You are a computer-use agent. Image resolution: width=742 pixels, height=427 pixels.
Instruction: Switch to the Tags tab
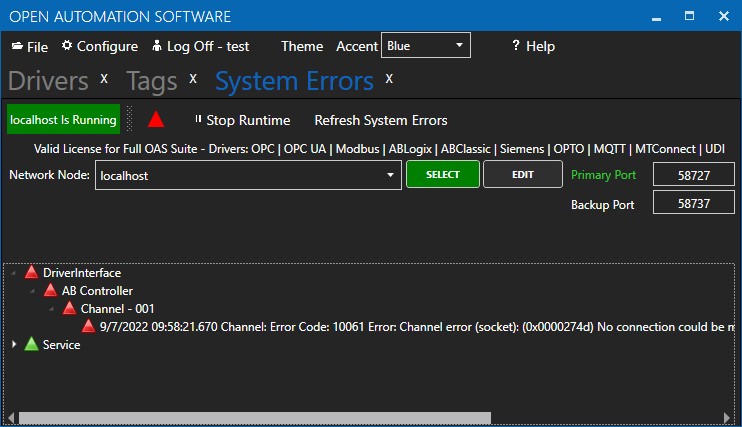coord(152,81)
